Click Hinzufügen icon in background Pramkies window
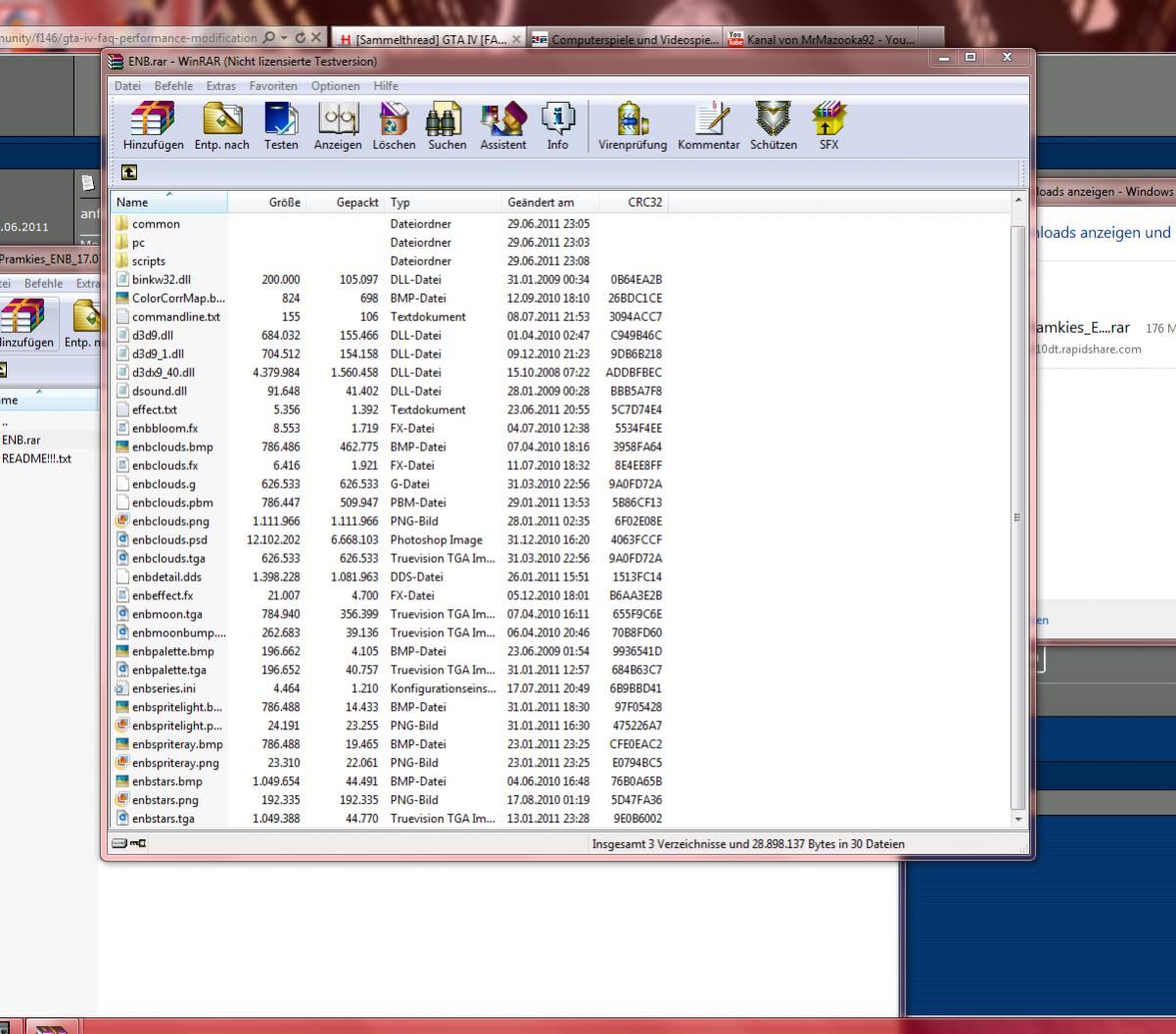This screenshot has width=1176, height=1034. pyautogui.click(x=24, y=323)
